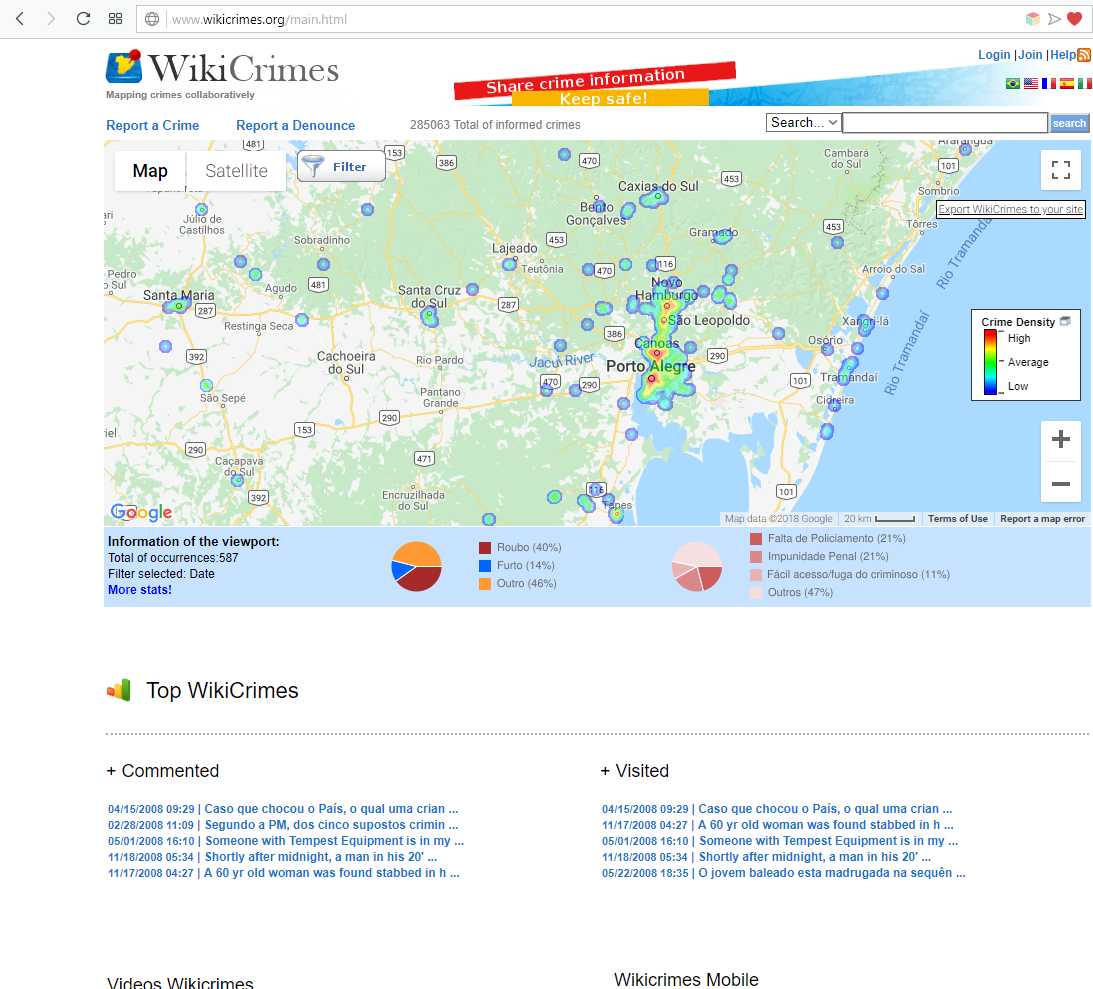Image resolution: width=1093 pixels, height=989 pixels.
Task: Click the Google logo on the map
Action: [142, 512]
